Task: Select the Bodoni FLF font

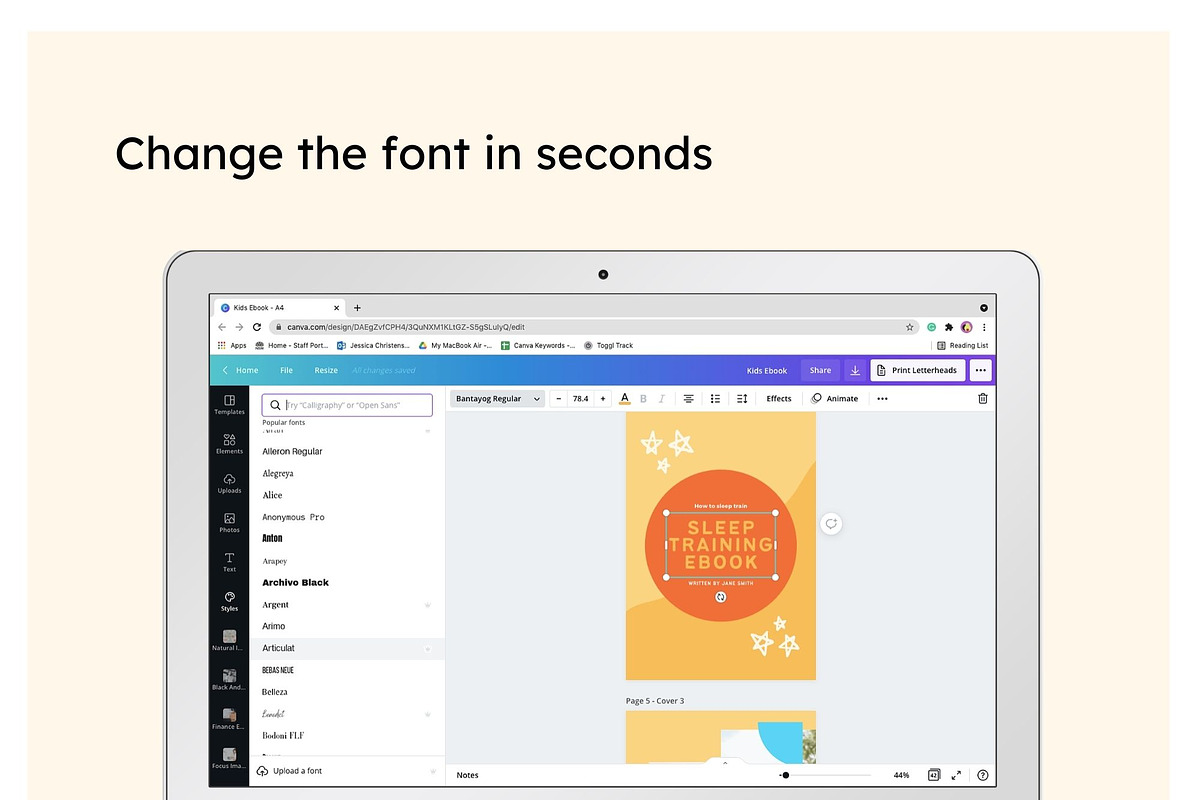Action: (283, 735)
